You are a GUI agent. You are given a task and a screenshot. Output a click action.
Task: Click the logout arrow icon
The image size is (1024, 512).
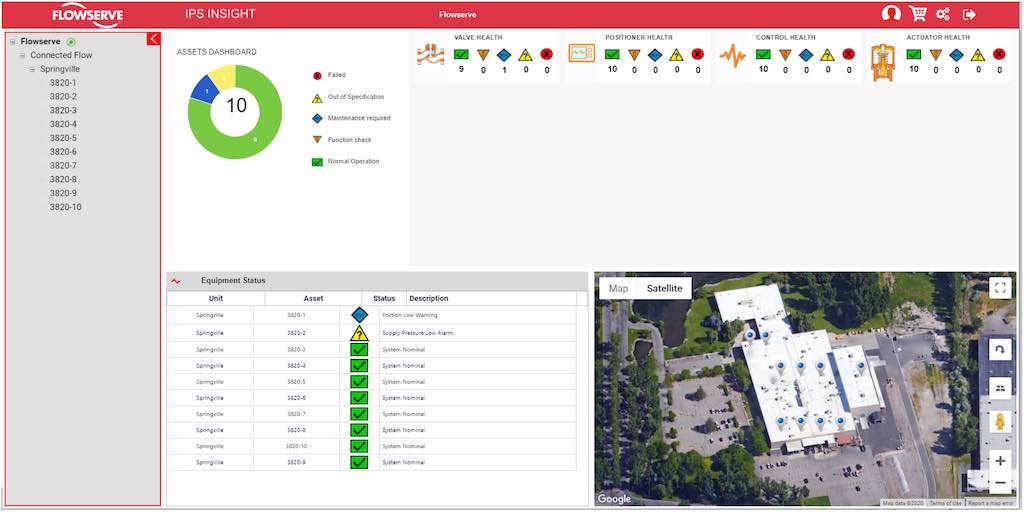point(969,14)
